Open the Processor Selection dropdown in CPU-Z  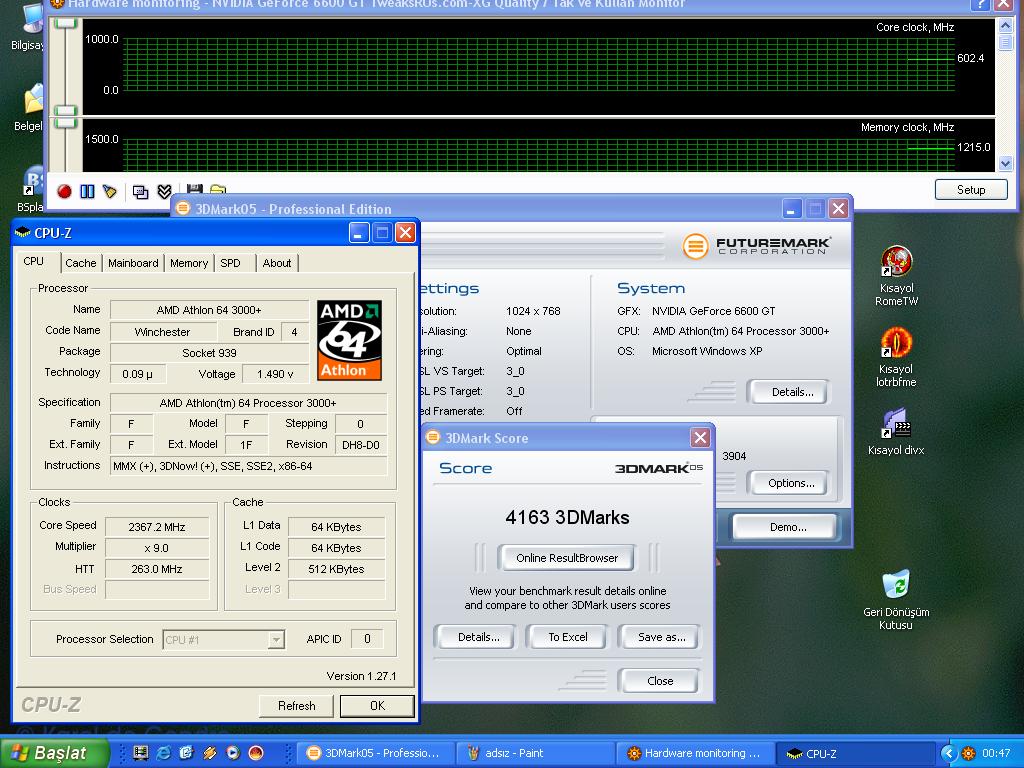pos(223,639)
